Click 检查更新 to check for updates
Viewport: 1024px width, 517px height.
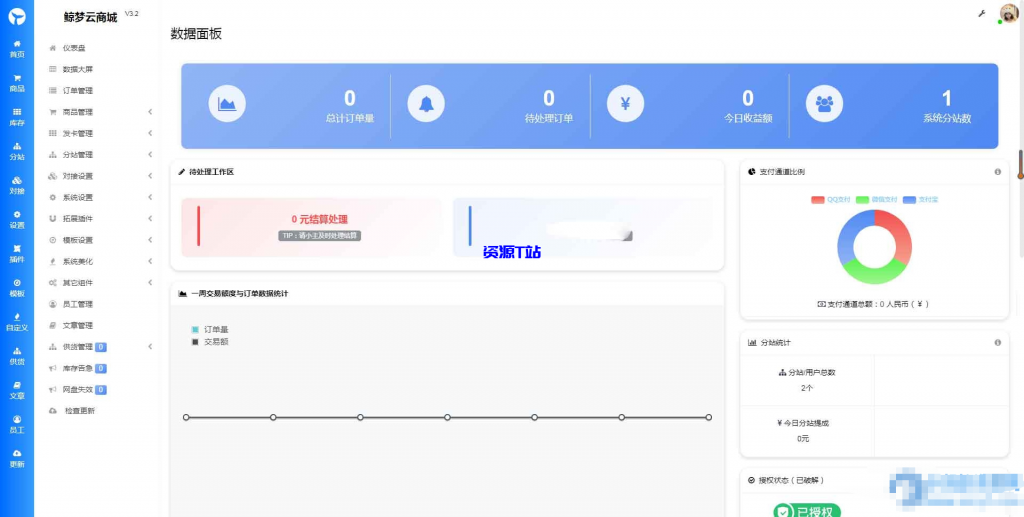pos(79,411)
